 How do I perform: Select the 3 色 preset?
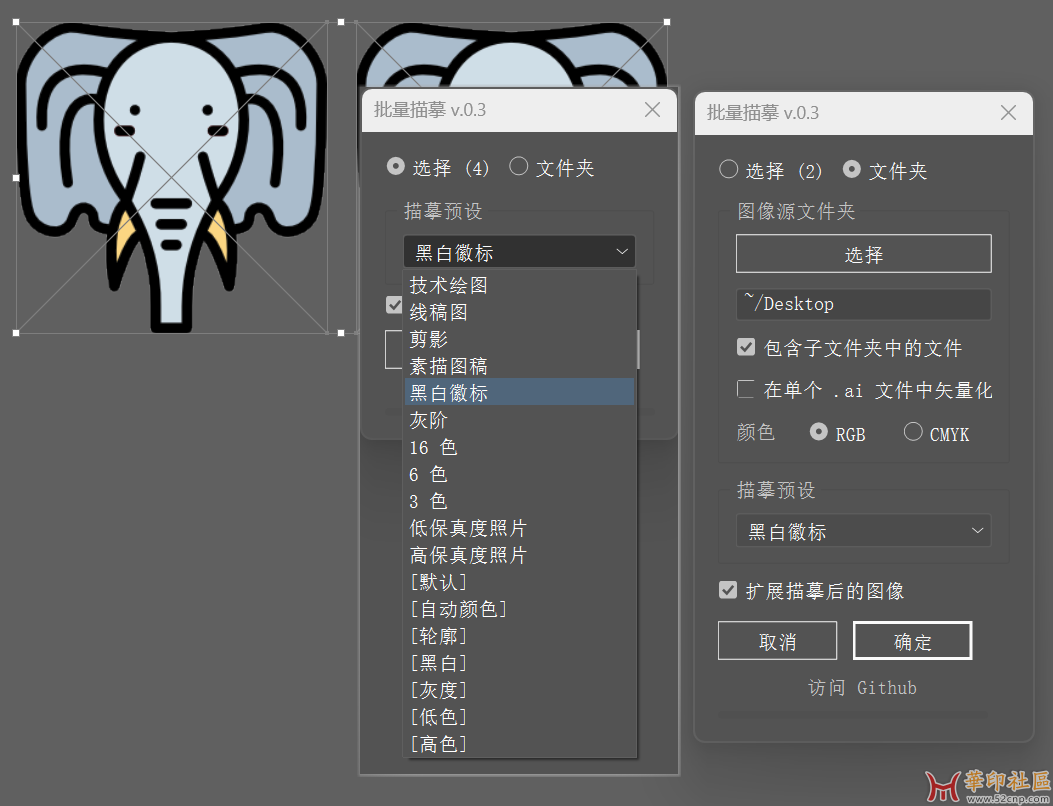[x=519, y=501]
